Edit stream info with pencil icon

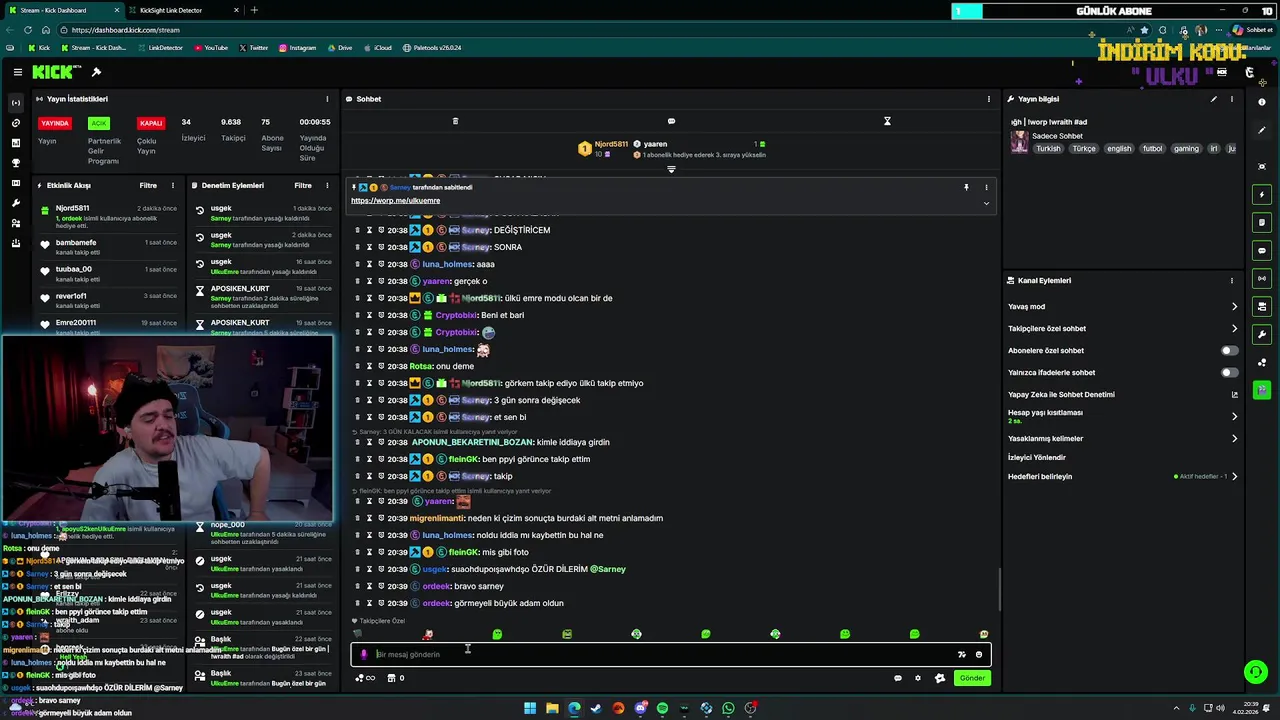(x=1214, y=99)
